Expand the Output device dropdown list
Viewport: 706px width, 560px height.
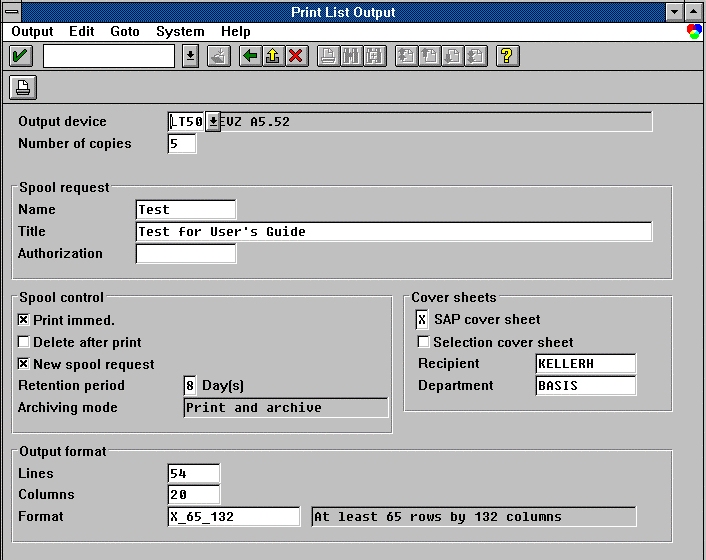coord(213,122)
